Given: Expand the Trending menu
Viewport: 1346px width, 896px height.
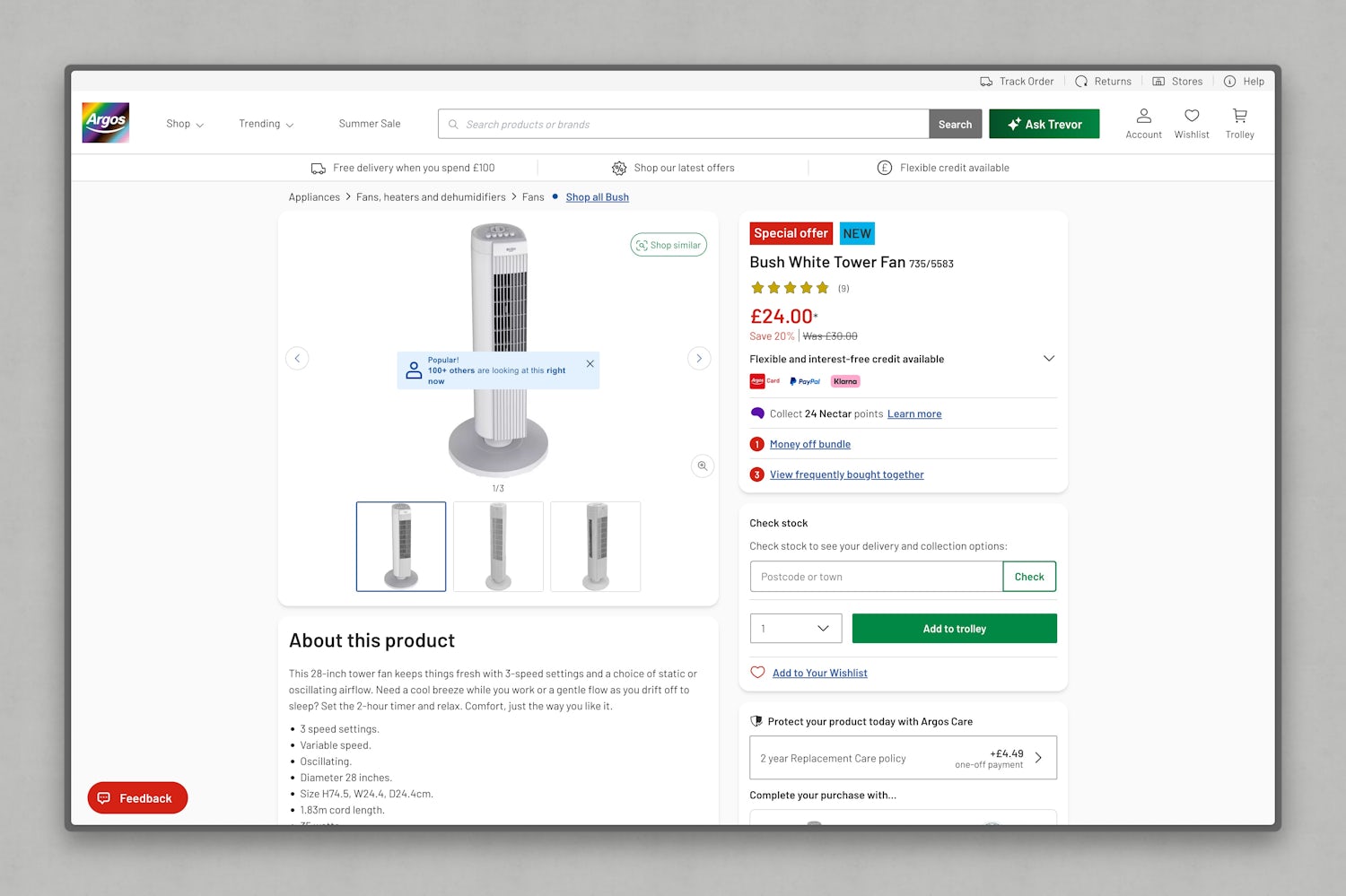Looking at the screenshot, I should (267, 124).
